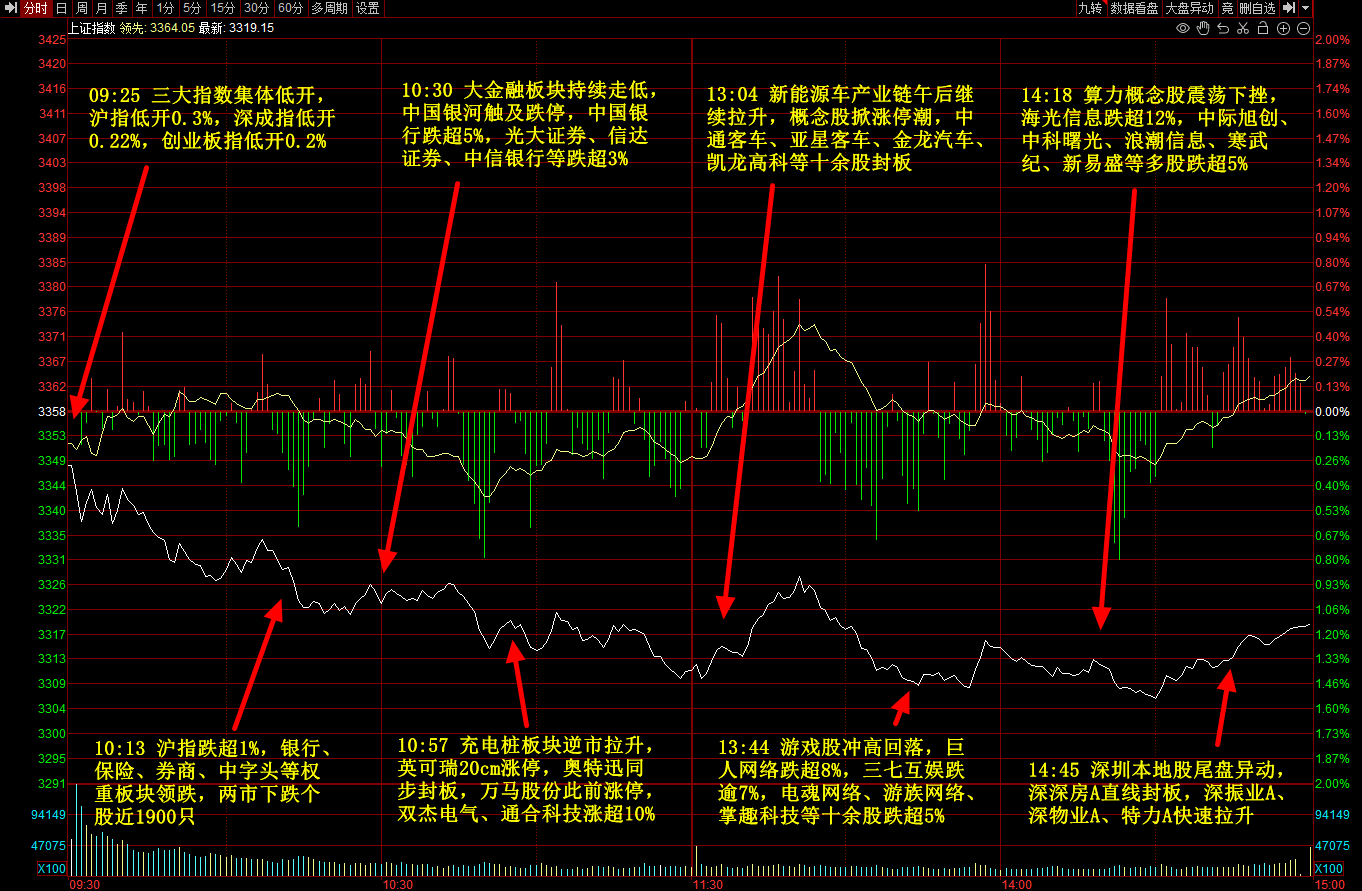
Task: Open 数据看盘 data panel
Action: [1134, 8]
